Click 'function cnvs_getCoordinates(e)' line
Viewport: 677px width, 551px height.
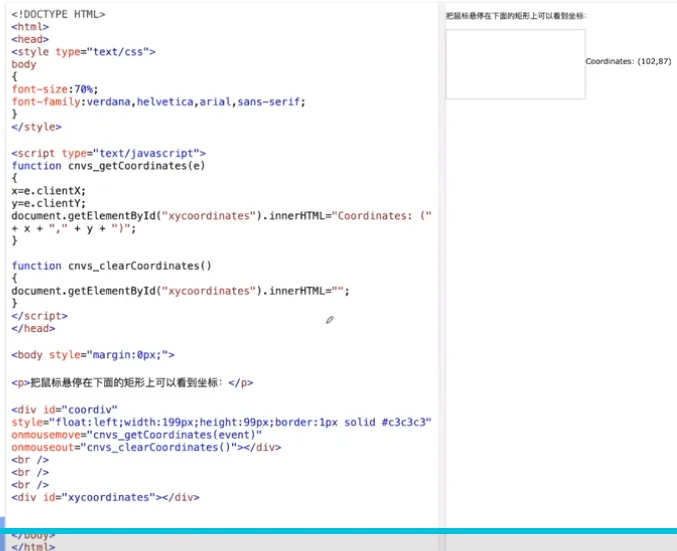point(108,166)
